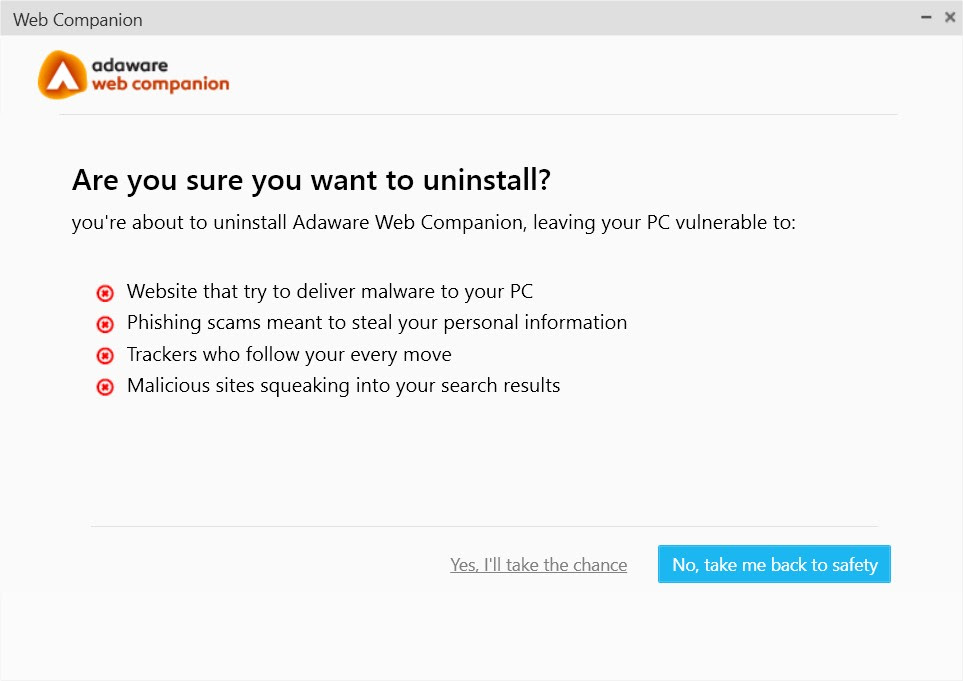The width and height of the screenshot is (963, 681).
Task: Click the orange 'web companion' logo wording
Action: (x=160, y=84)
